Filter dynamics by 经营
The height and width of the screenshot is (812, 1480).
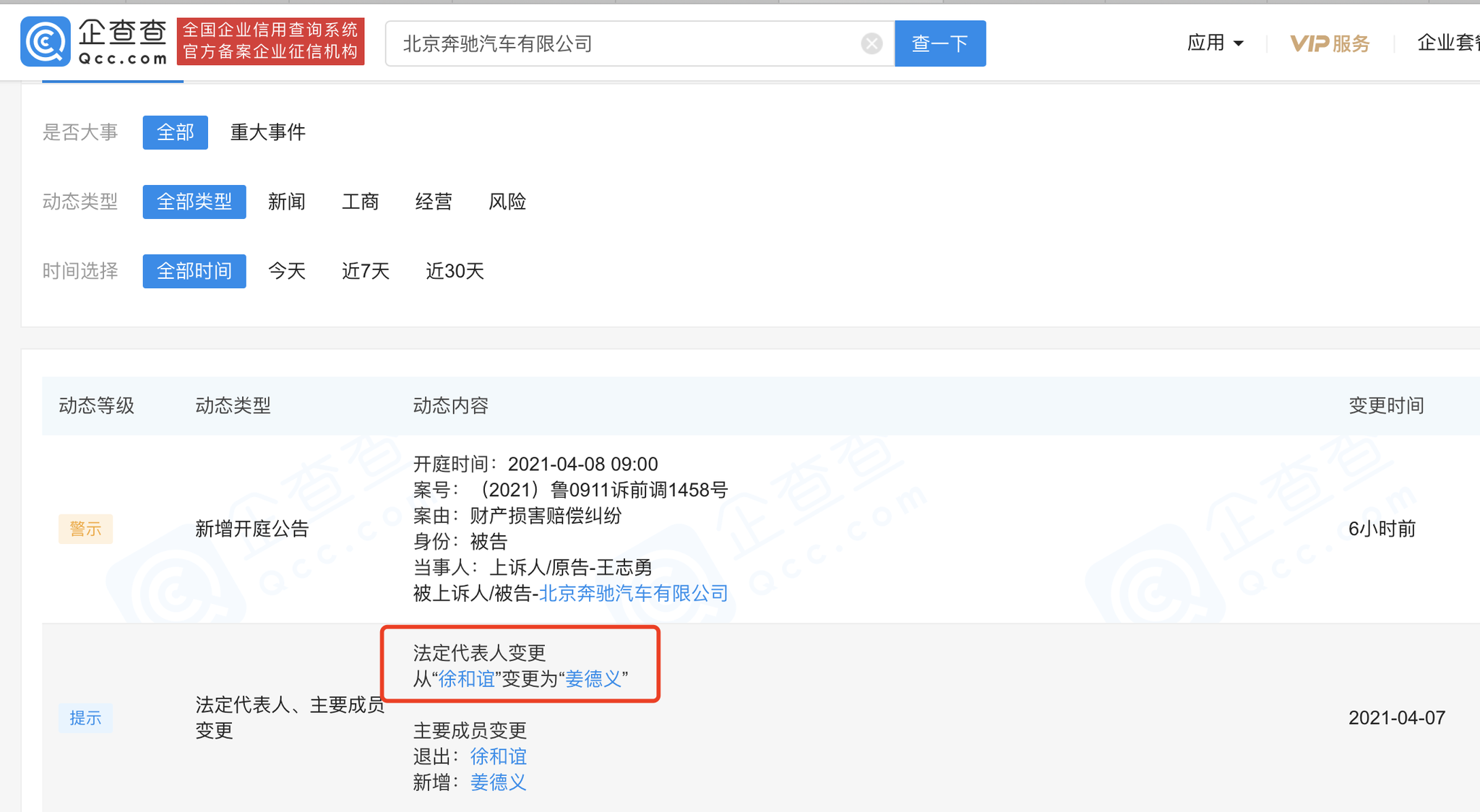pos(434,202)
